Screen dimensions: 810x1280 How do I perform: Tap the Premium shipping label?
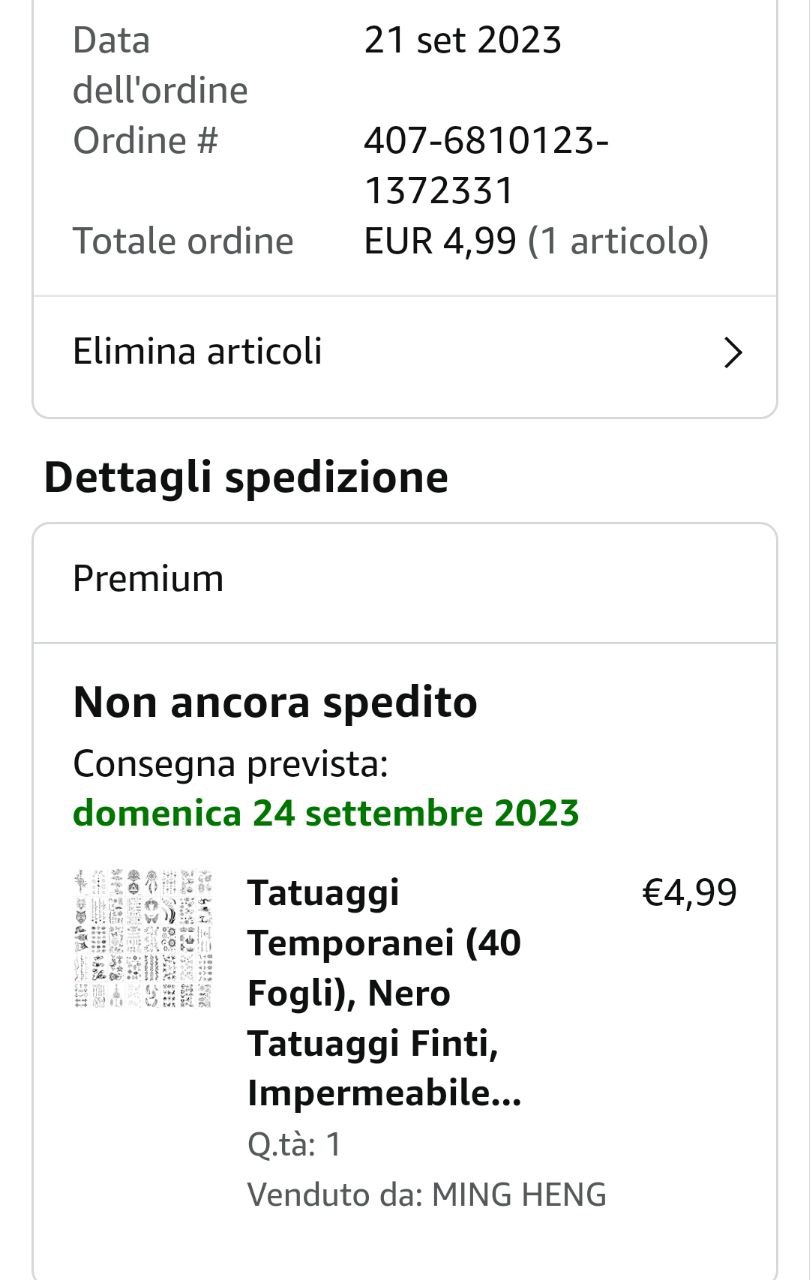click(148, 579)
